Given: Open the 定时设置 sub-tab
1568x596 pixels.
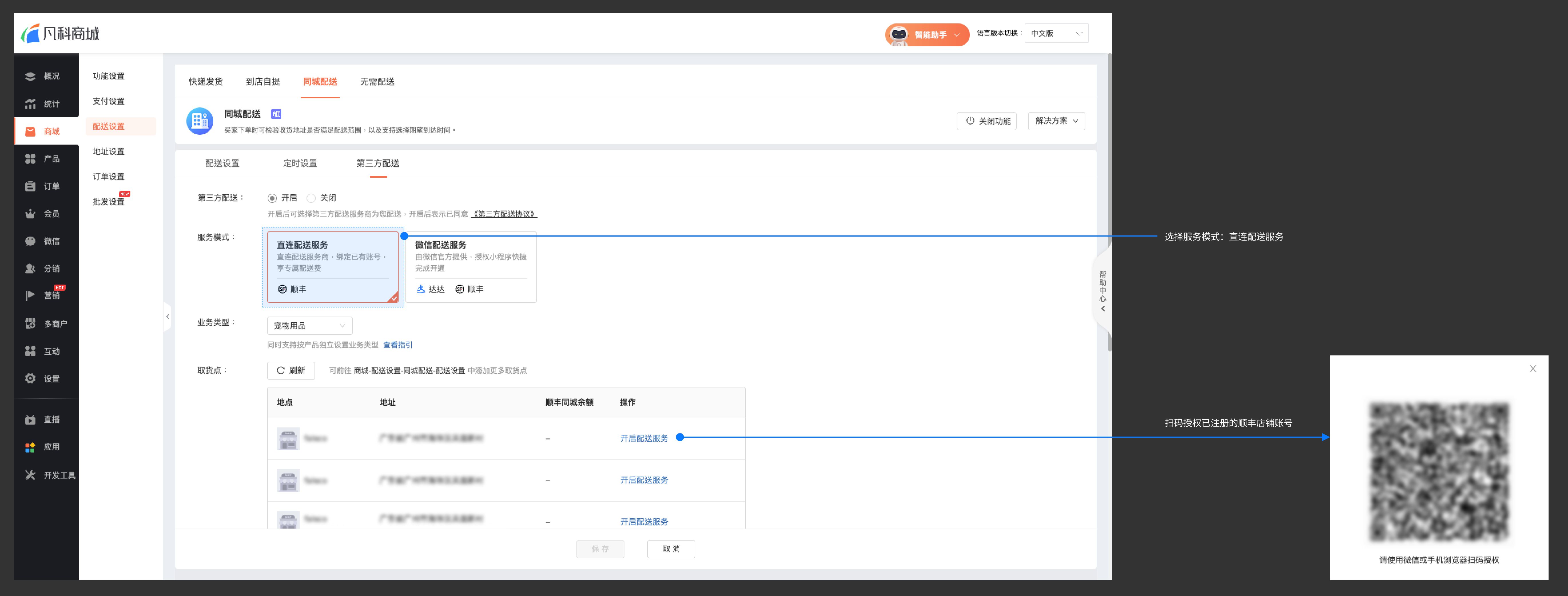Looking at the screenshot, I should pos(300,164).
